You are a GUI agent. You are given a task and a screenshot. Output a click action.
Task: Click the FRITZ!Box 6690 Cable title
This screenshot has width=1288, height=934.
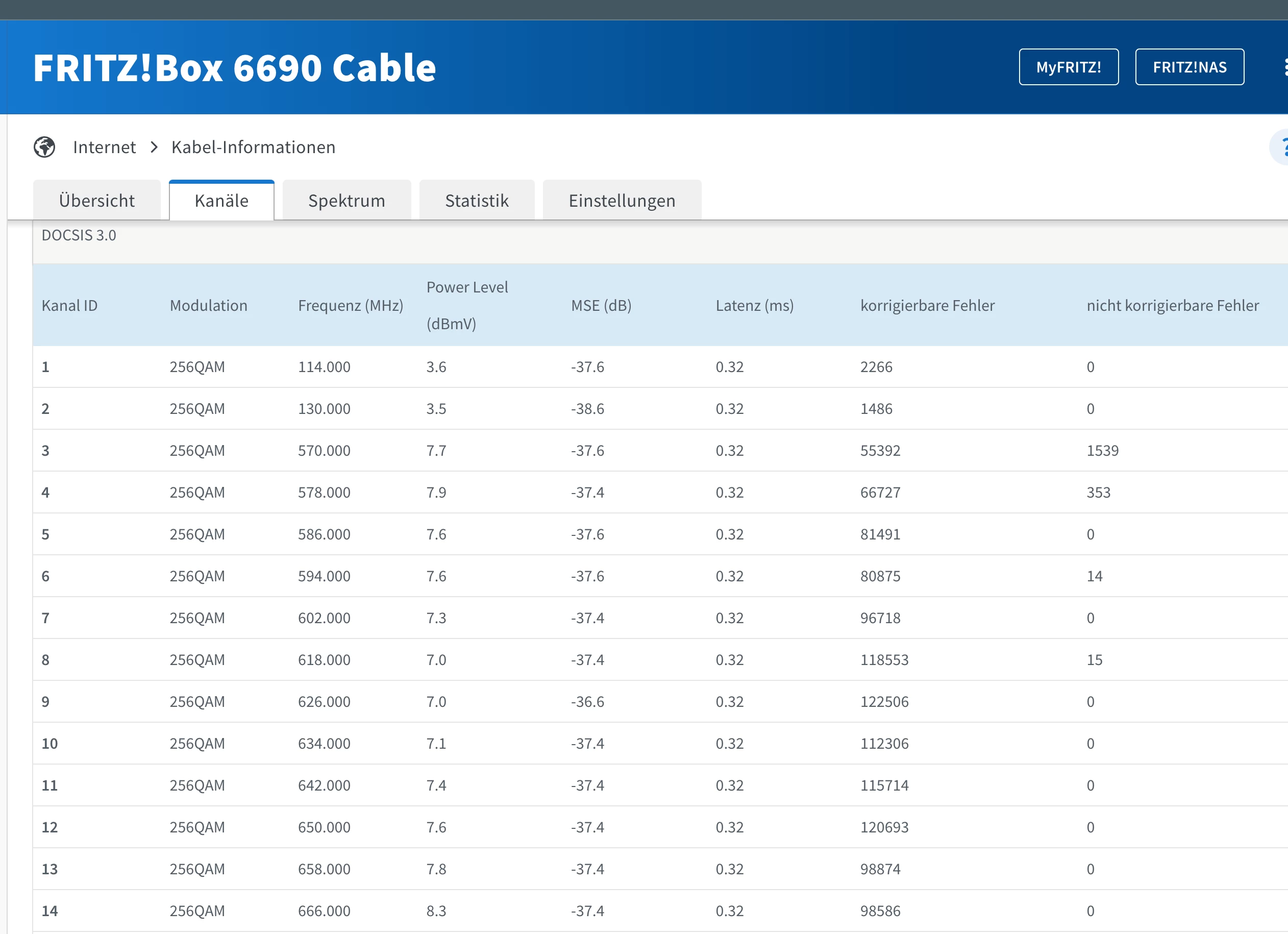[x=235, y=67]
